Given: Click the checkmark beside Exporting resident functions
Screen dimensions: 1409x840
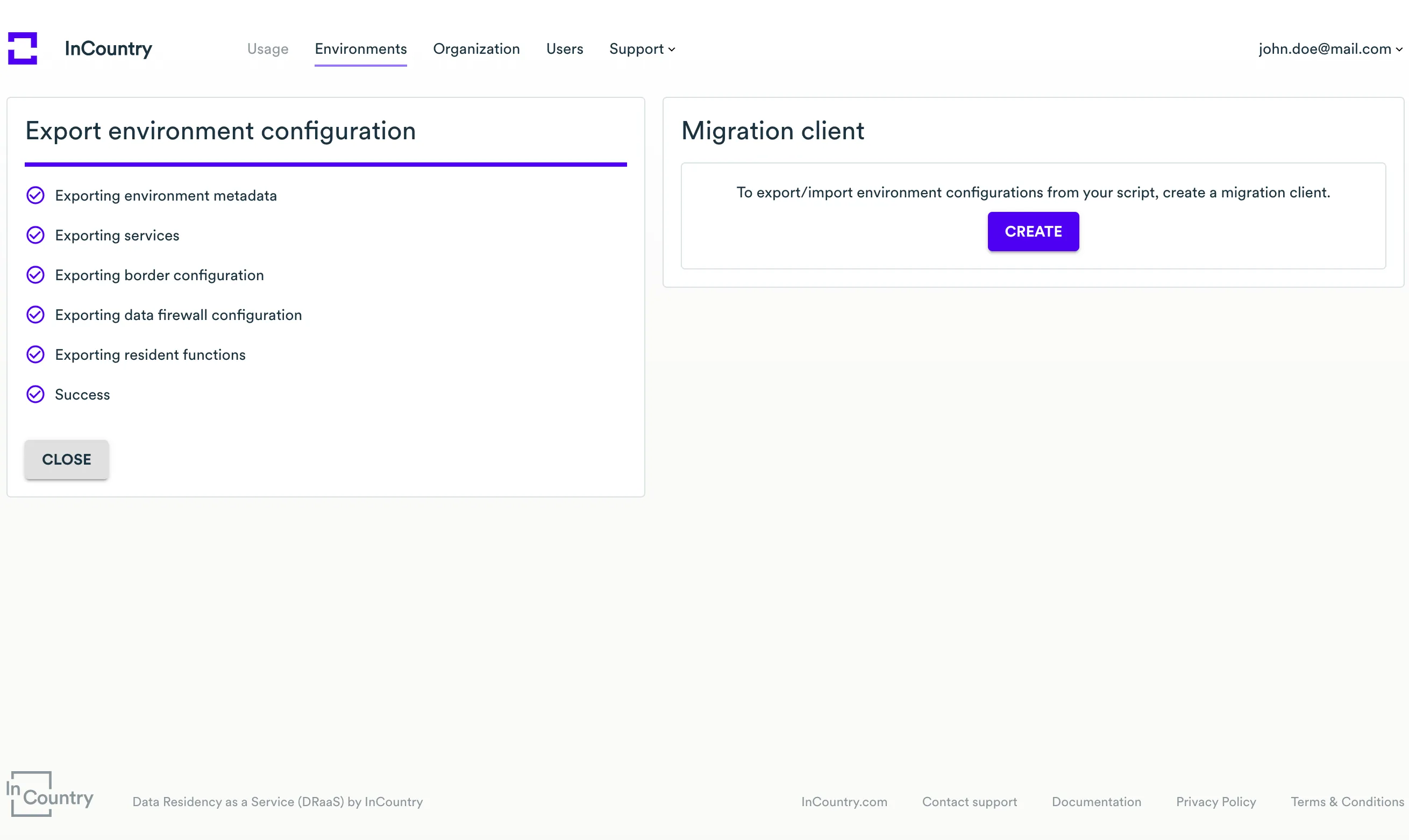Looking at the screenshot, I should [x=35, y=354].
